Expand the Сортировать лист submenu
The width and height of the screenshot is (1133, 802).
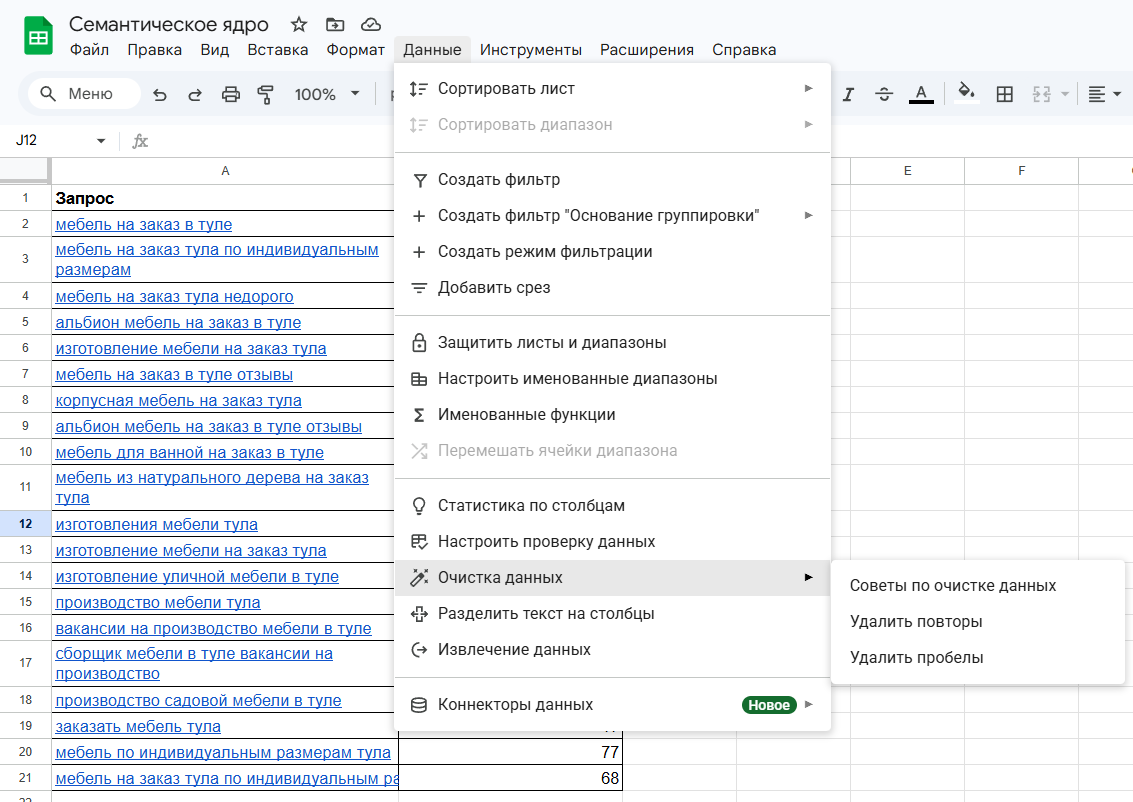612,89
